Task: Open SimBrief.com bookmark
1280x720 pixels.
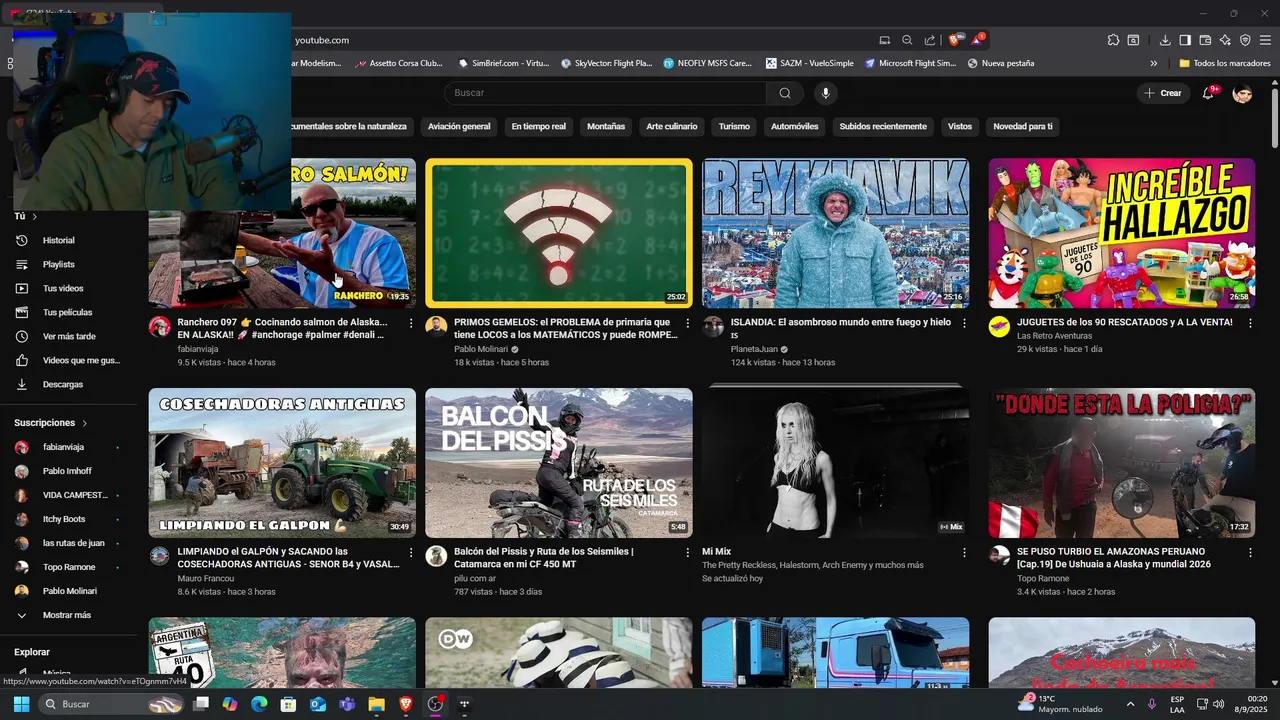Action: coord(504,63)
